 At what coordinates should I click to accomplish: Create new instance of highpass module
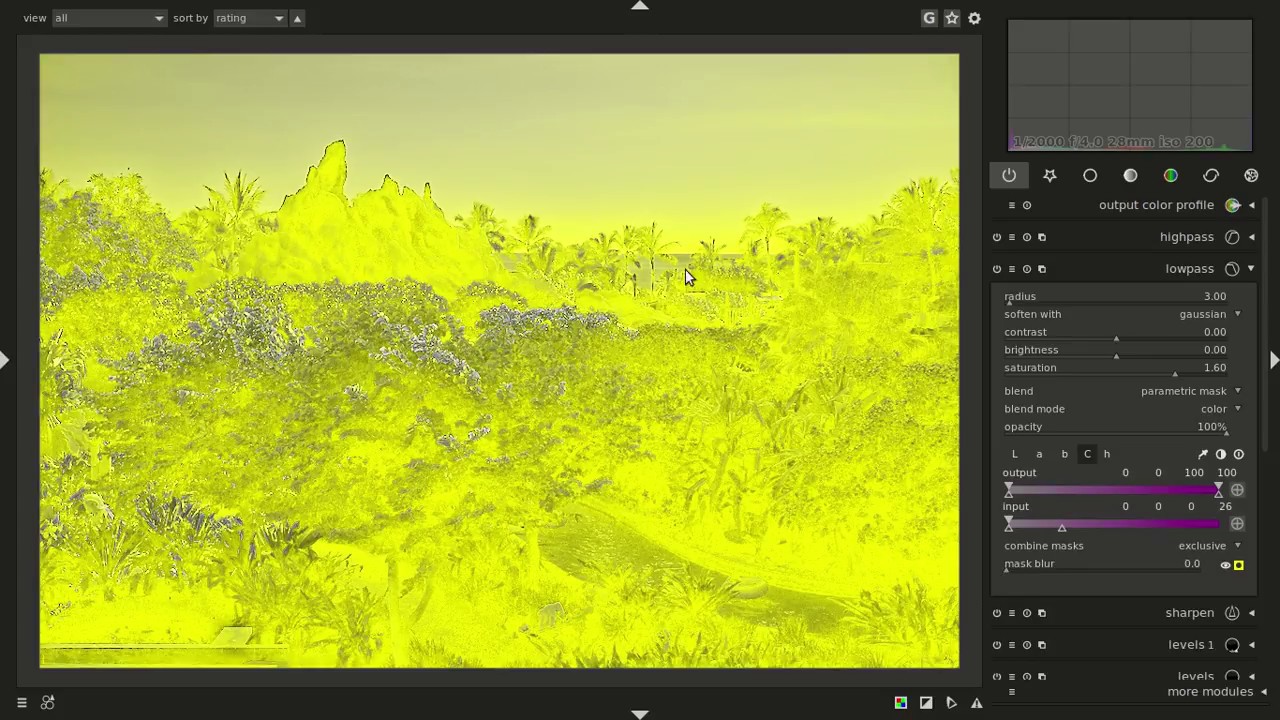click(x=1041, y=237)
